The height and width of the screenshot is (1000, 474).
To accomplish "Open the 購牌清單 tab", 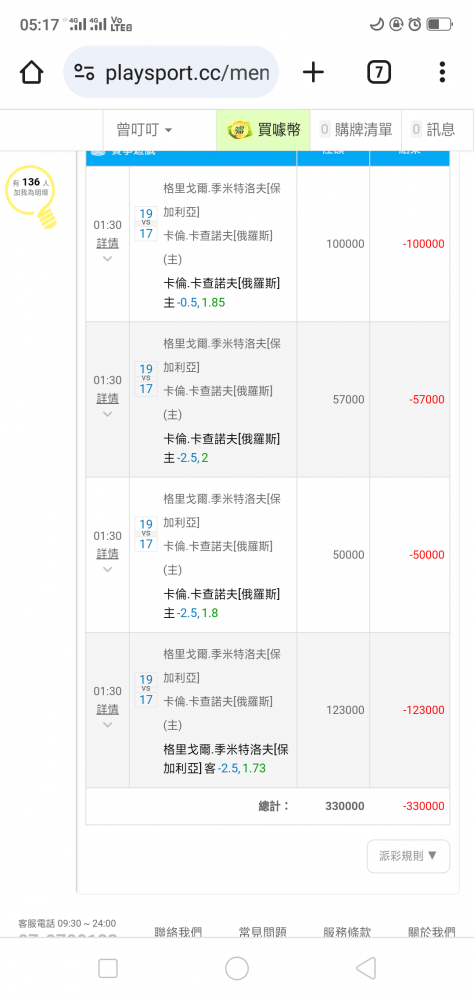I will click(355, 130).
